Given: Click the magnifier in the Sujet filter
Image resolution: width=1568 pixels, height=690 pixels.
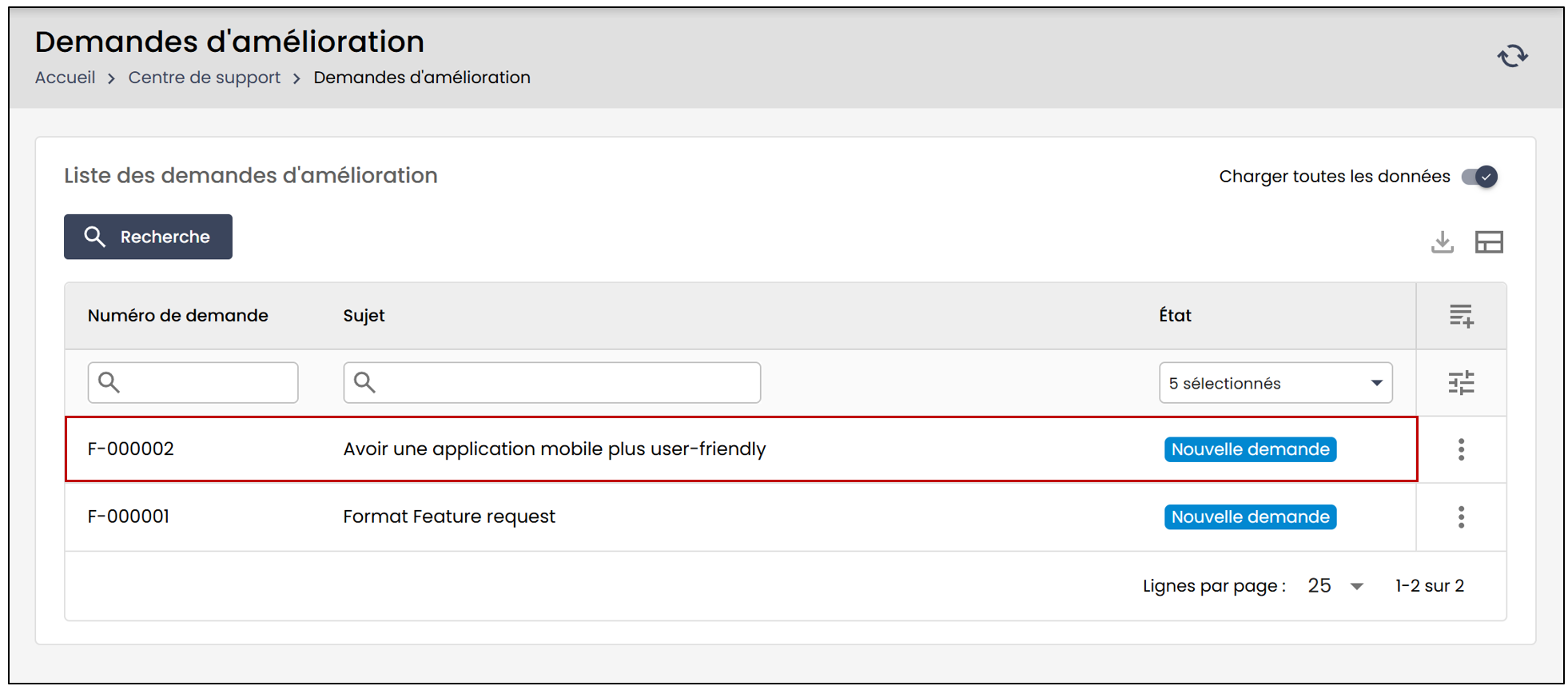Looking at the screenshot, I should (364, 382).
